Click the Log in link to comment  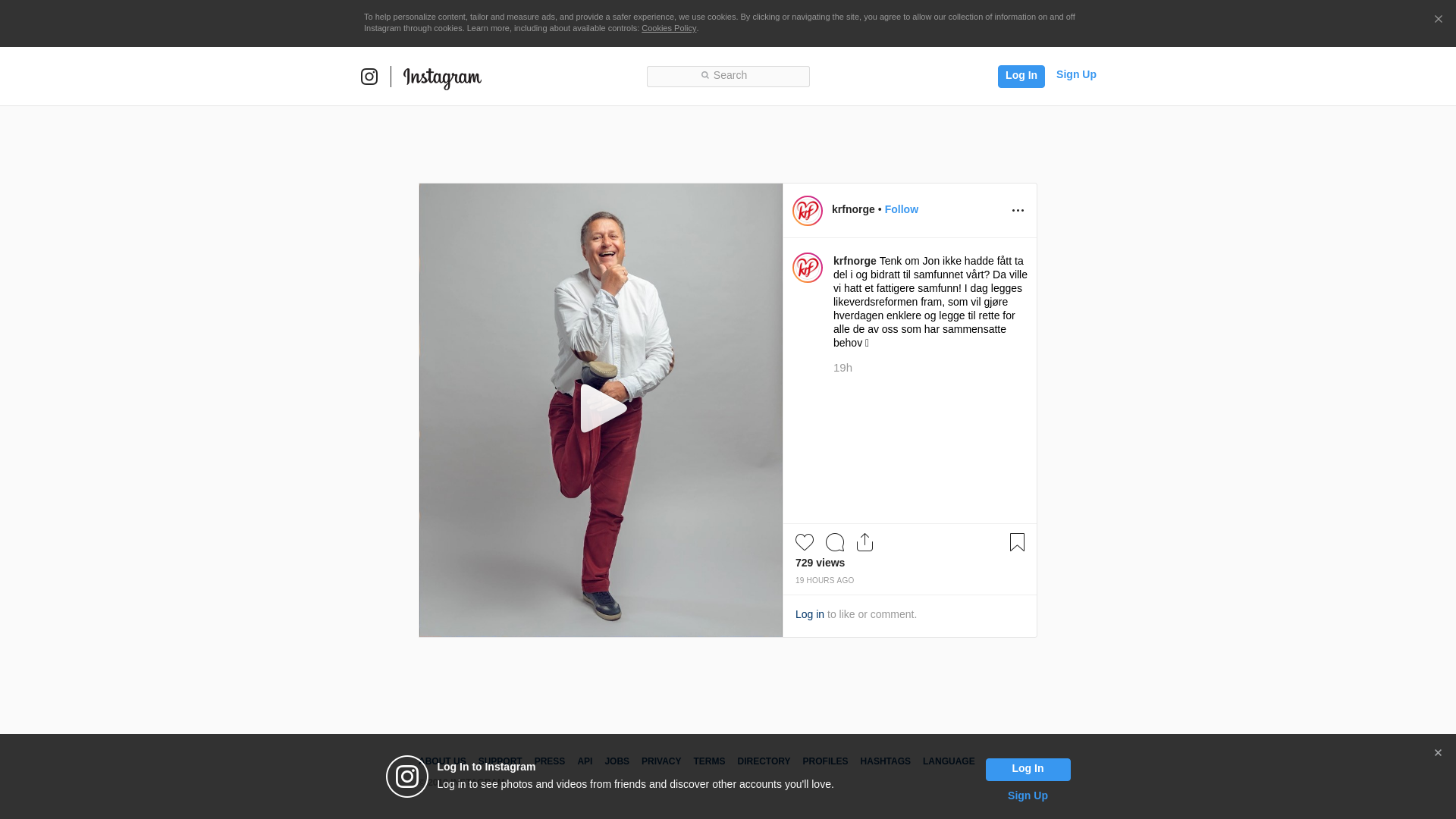pyautogui.click(x=810, y=614)
